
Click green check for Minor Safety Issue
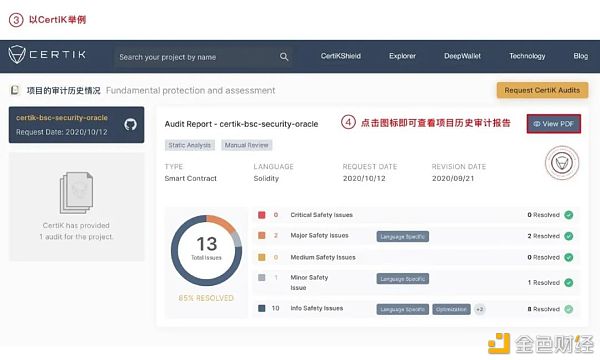[569, 283]
